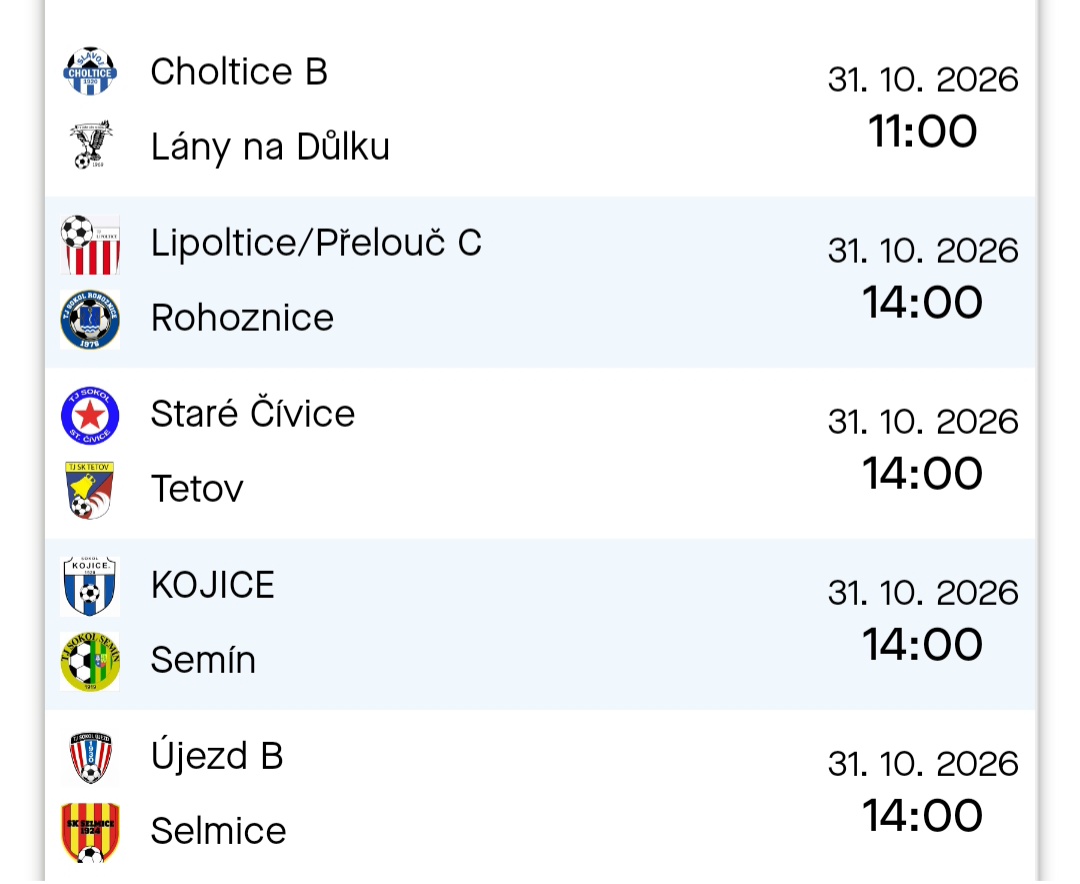Click the Choltice B club crest
The image size is (1080, 884).
point(90,72)
